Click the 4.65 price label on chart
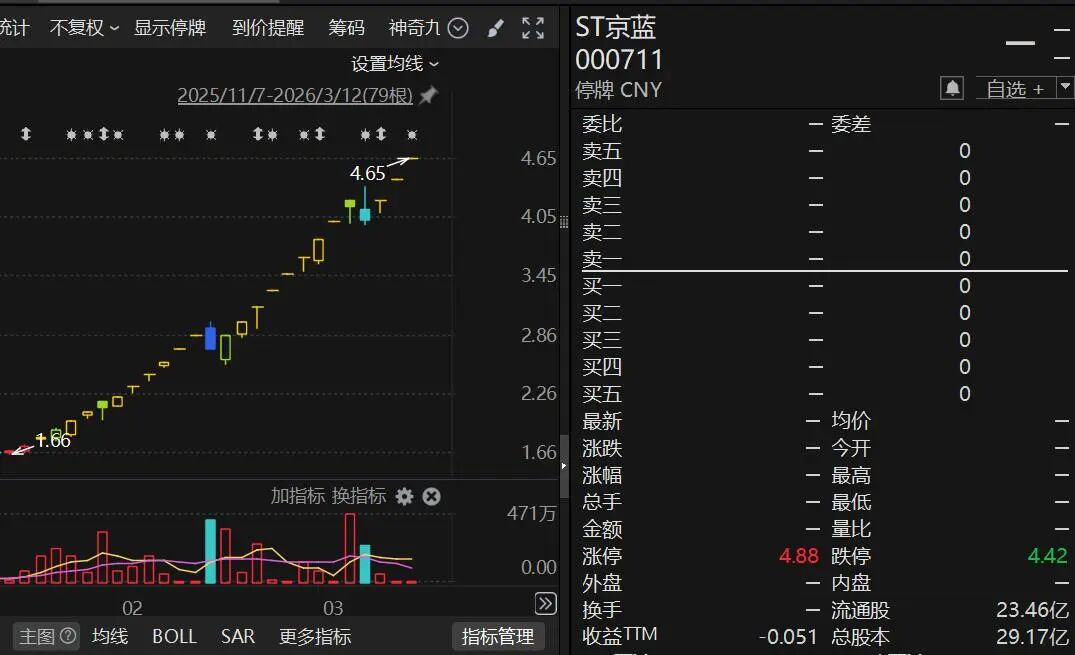Viewport: 1075px width, 655px height. pos(366,172)
